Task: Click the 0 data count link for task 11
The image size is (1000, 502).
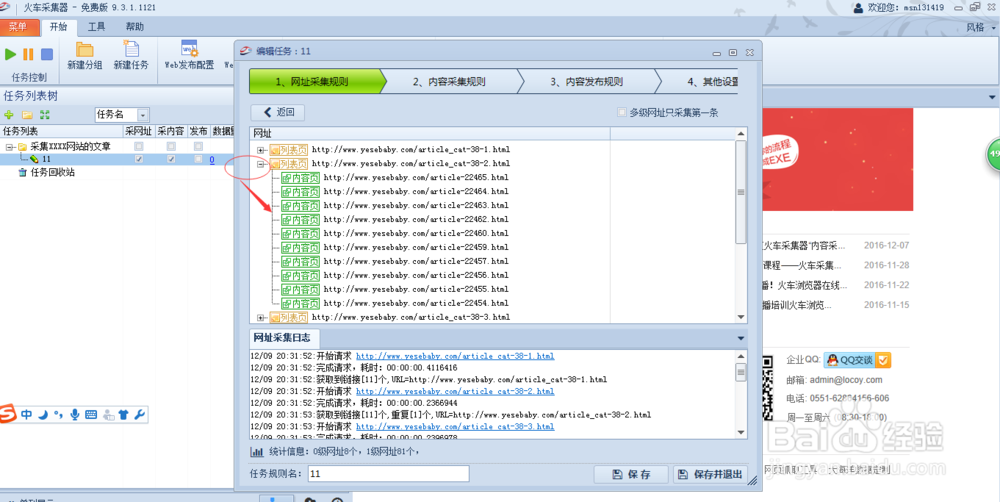Action: (x=212, y=159)
